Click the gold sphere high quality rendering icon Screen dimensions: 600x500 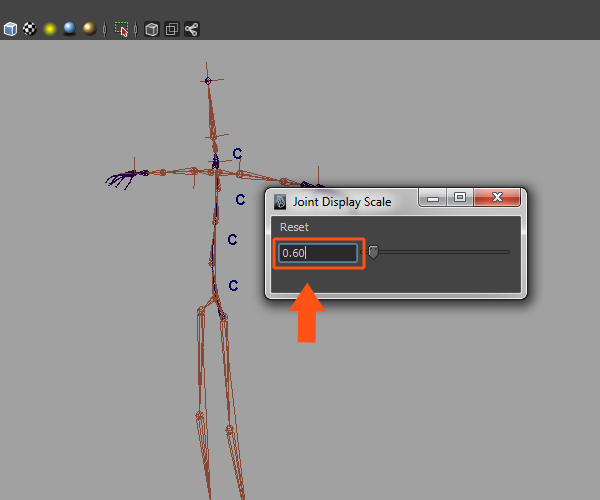[90, 29]
